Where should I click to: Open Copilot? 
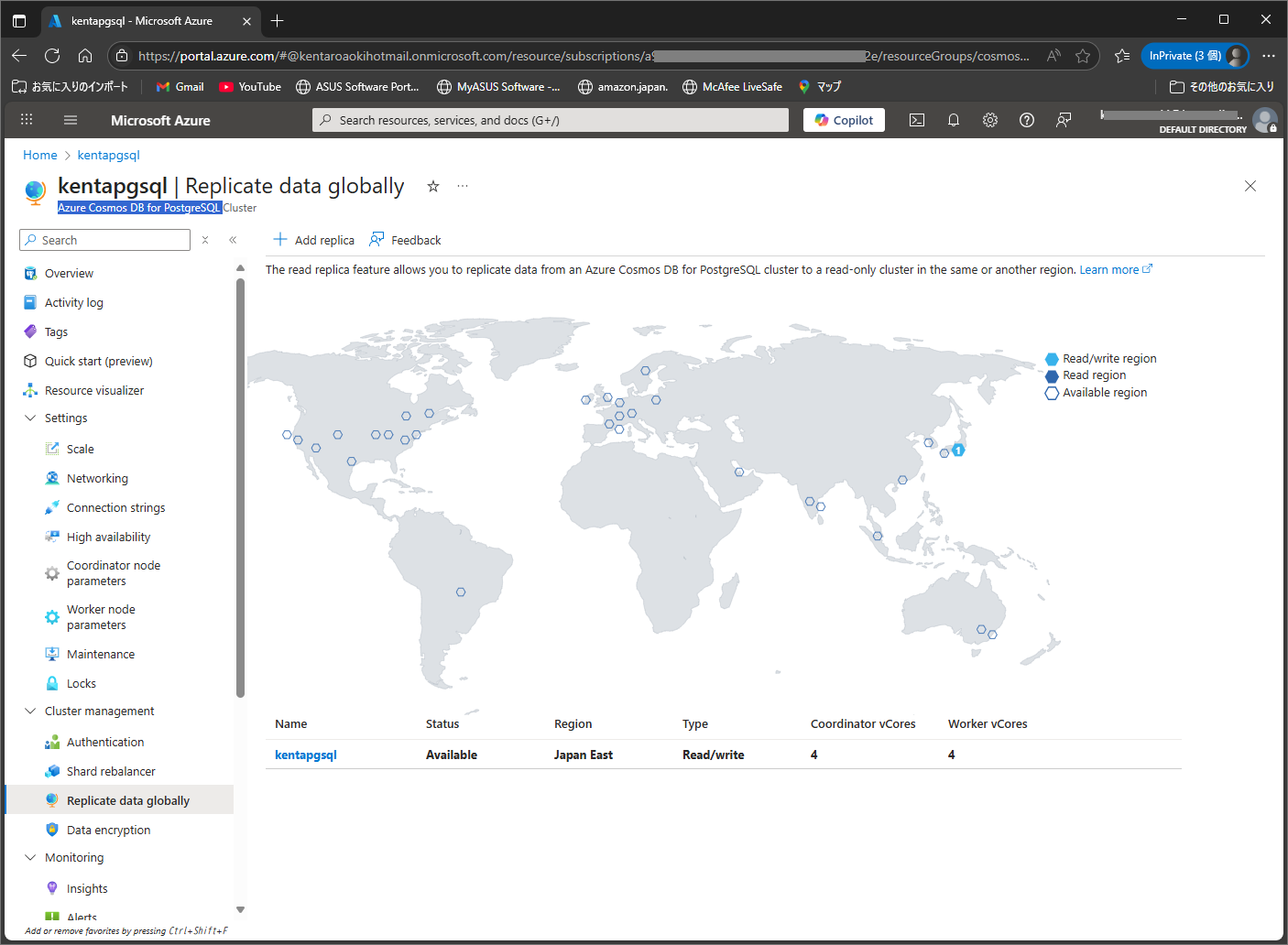click(843, 119)
